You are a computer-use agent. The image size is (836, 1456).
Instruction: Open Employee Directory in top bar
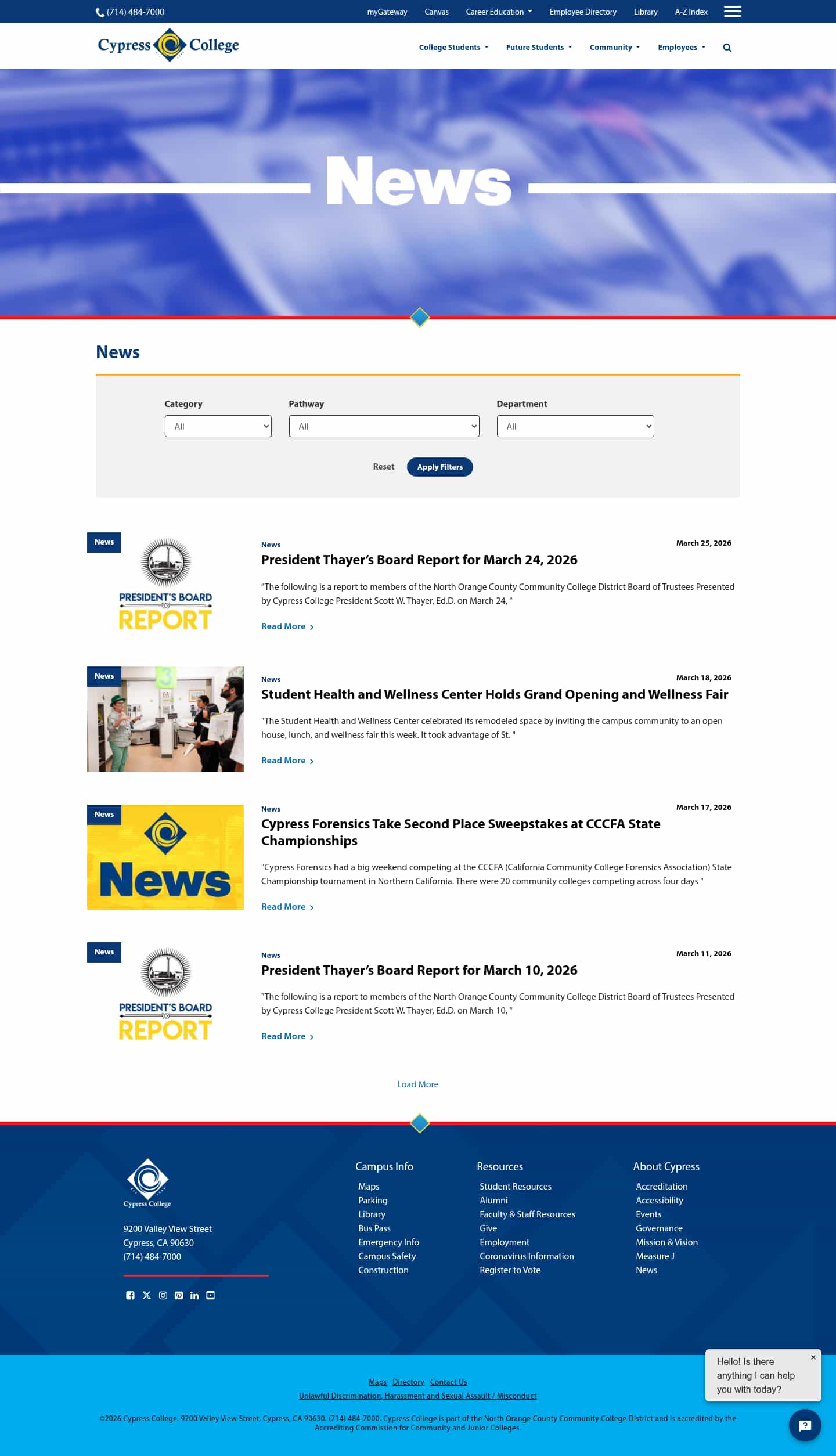(583, 12)
